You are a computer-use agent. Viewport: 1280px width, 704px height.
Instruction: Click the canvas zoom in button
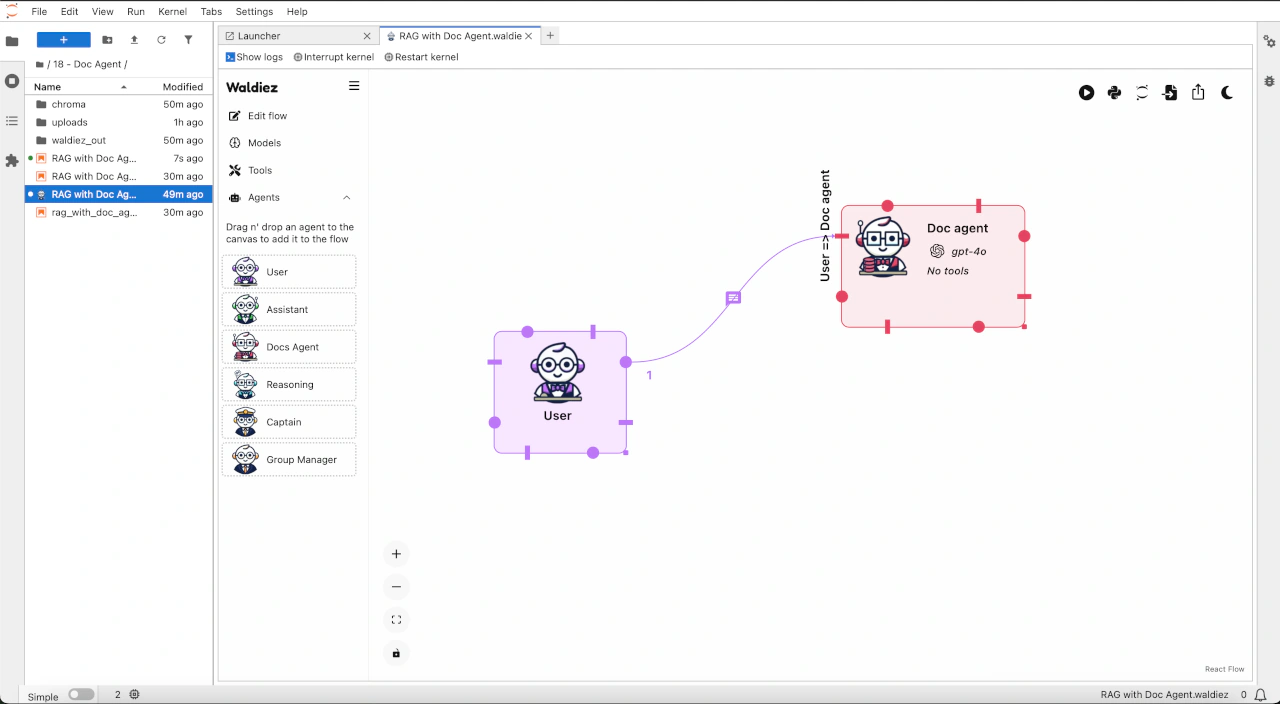[x=396, y=554]
